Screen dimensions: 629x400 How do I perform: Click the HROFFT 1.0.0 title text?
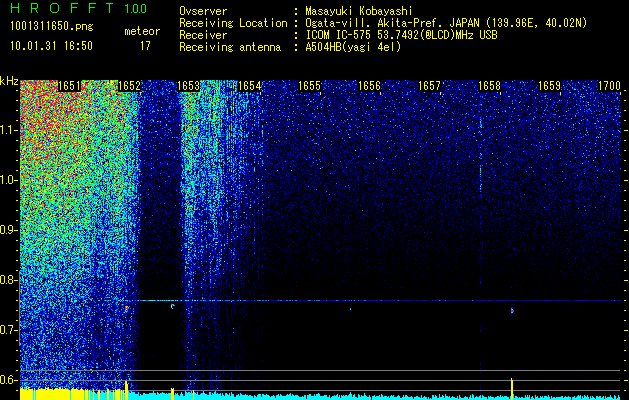pyautogui.click(x=79, y=8)
